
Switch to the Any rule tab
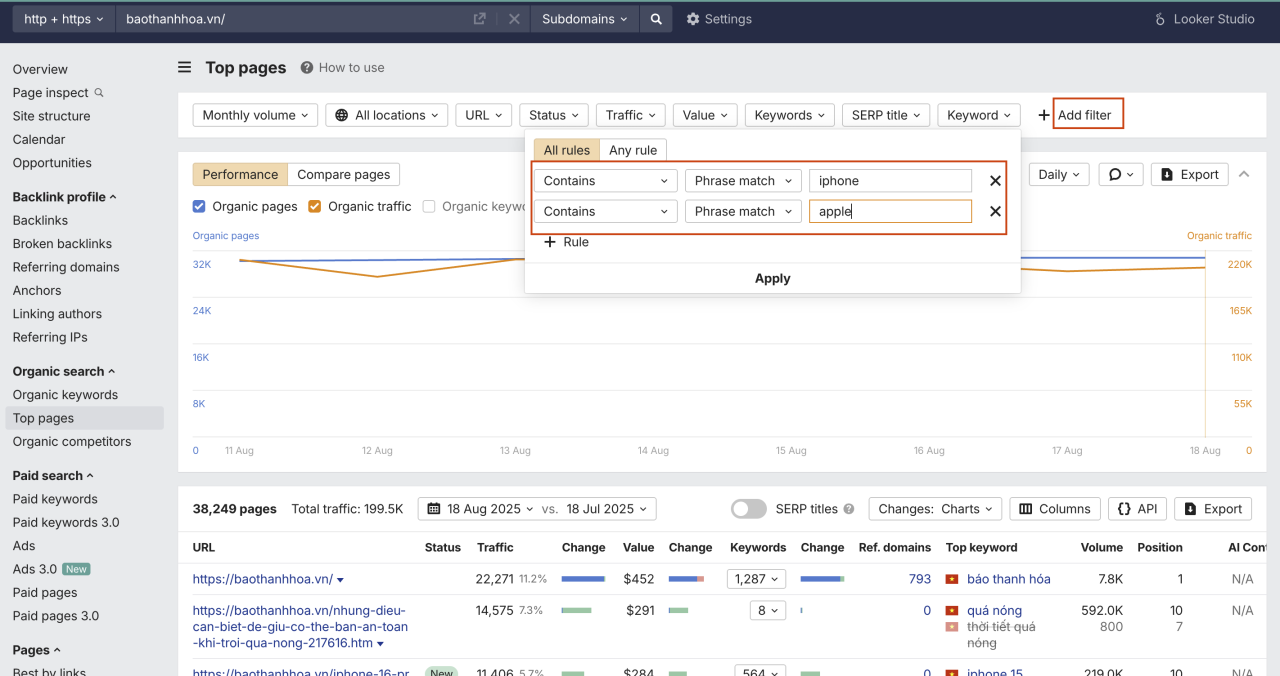633,150
